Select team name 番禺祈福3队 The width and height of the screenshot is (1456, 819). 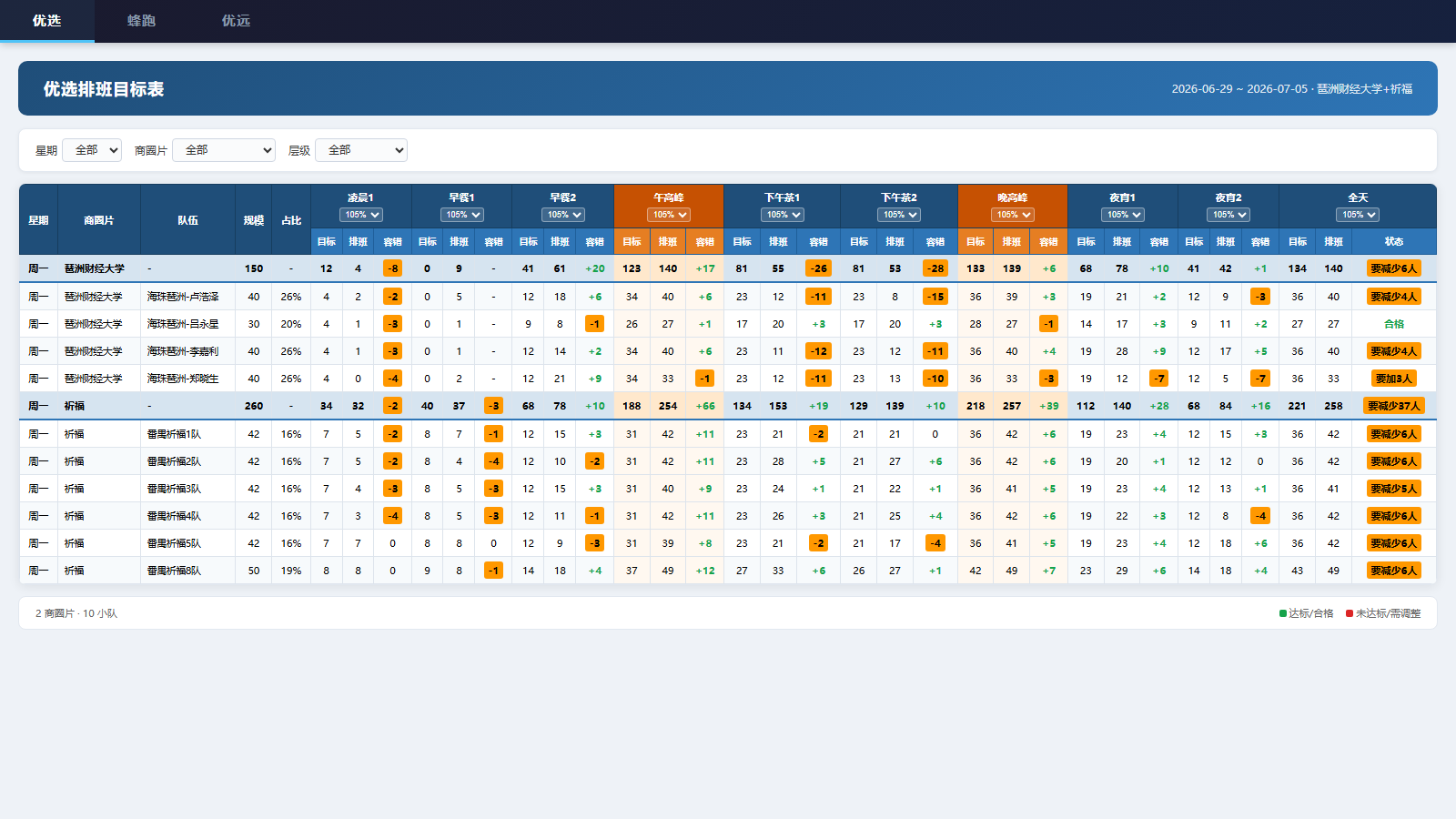click(174, 489)
